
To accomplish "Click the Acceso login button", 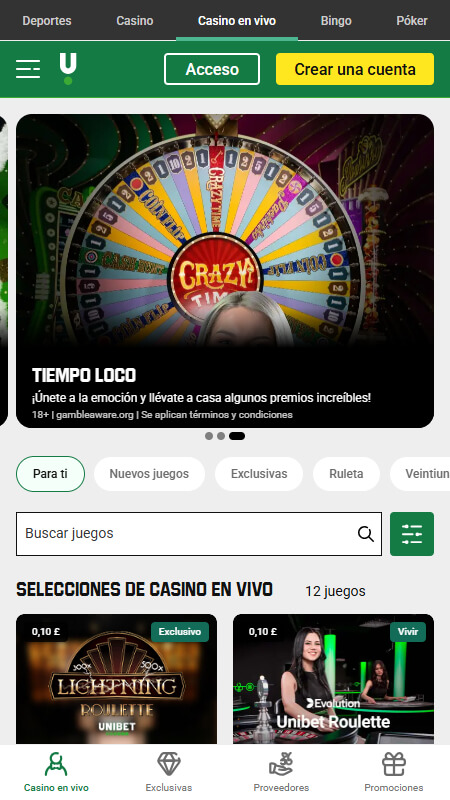I will (212, 69).
